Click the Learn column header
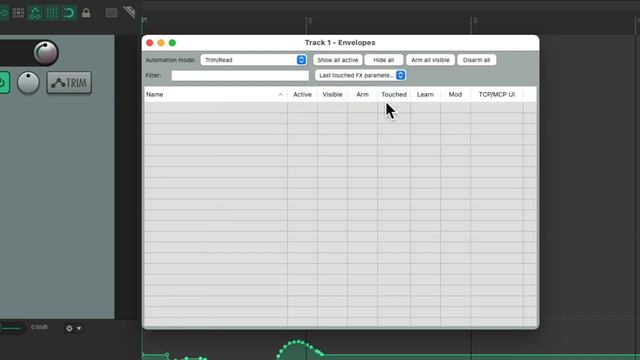Viewport: 640px width, 360px height. tap(425, 94)
